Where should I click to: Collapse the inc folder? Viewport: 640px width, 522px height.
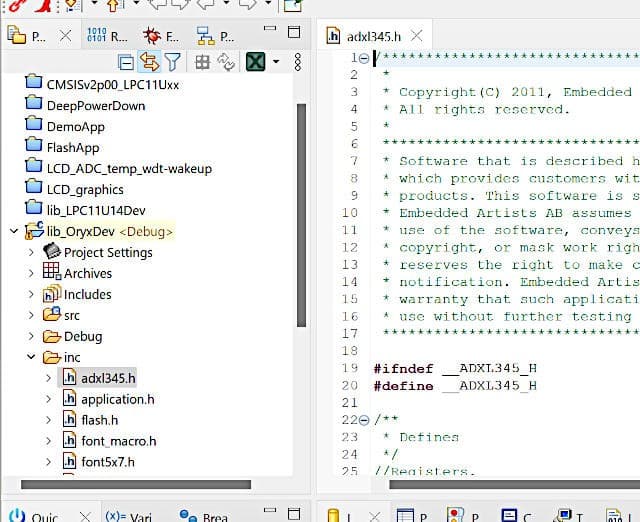point(31,357)
